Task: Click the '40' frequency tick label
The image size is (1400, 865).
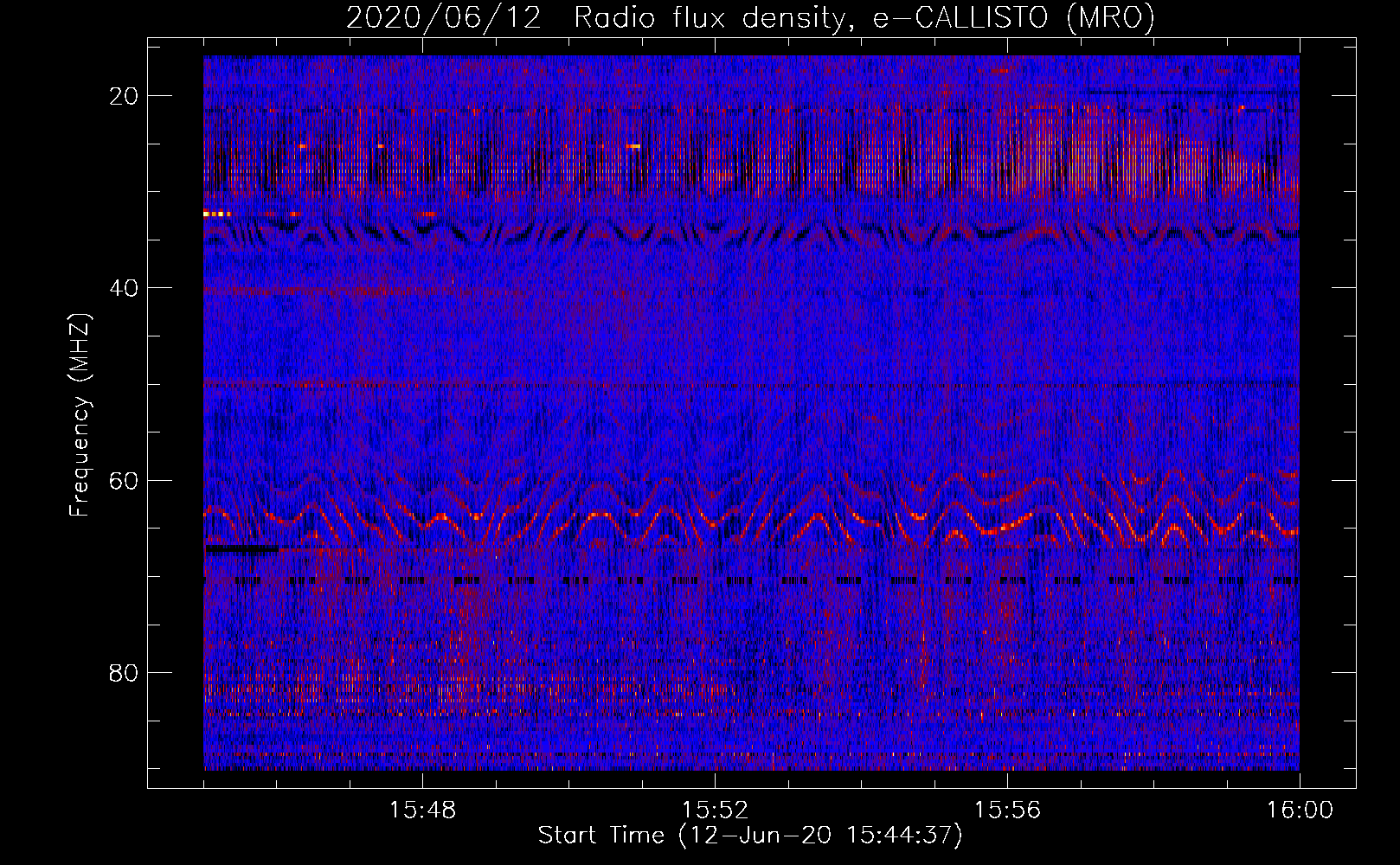Action: tap(125, 288)
